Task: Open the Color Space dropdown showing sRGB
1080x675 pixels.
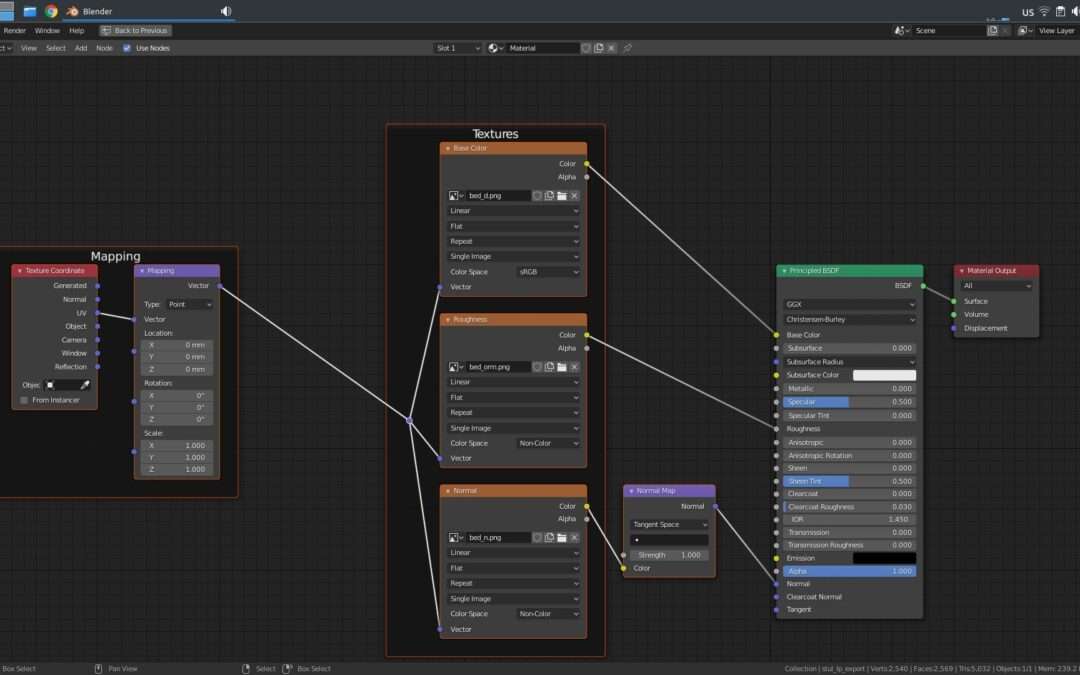Action: pyautogui.click(x=547, y=271)
